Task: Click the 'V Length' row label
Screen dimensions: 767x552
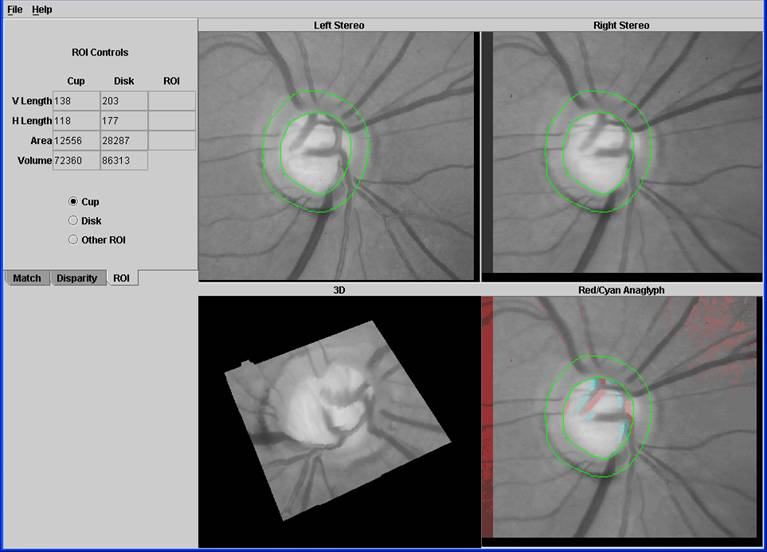Action: pos(32,101)
